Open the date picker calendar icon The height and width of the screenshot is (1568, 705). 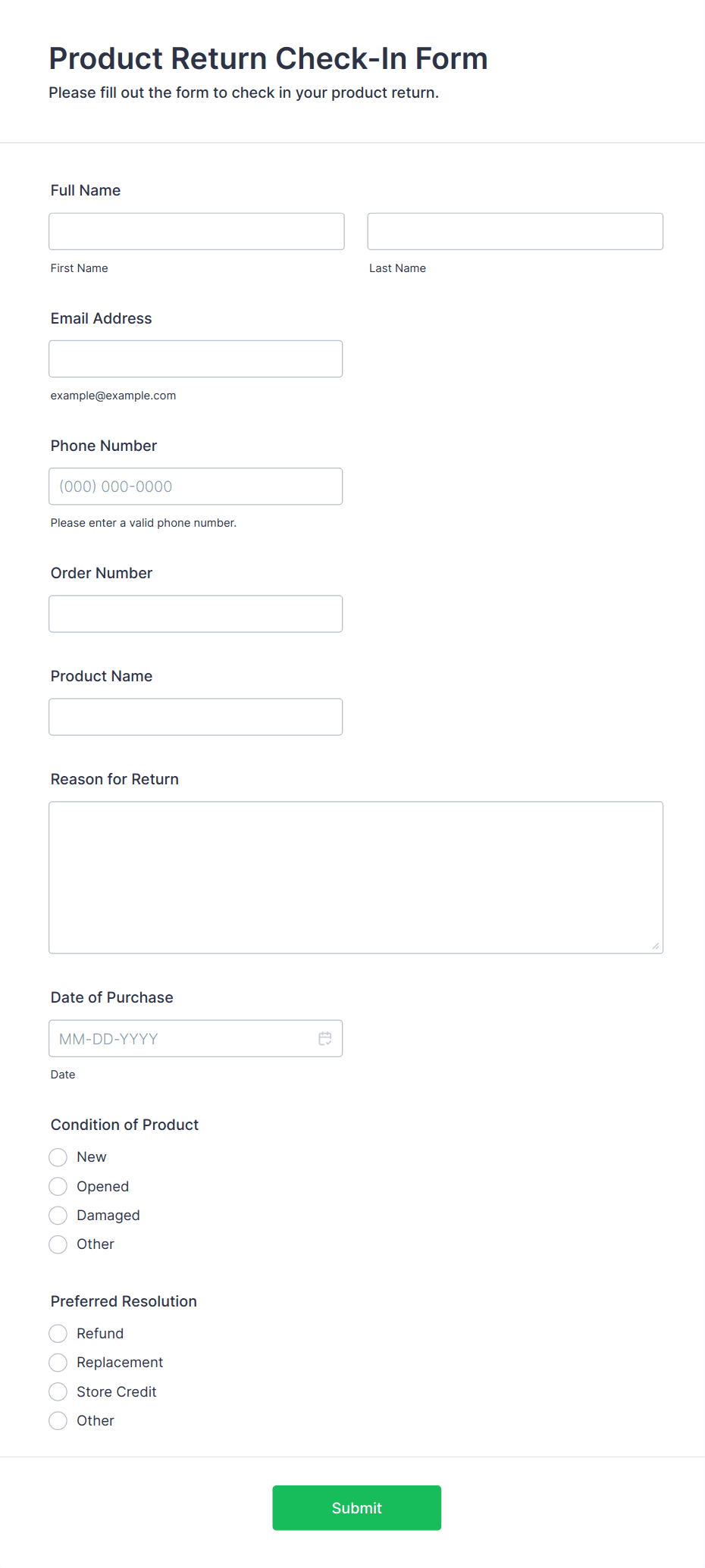325,1038
